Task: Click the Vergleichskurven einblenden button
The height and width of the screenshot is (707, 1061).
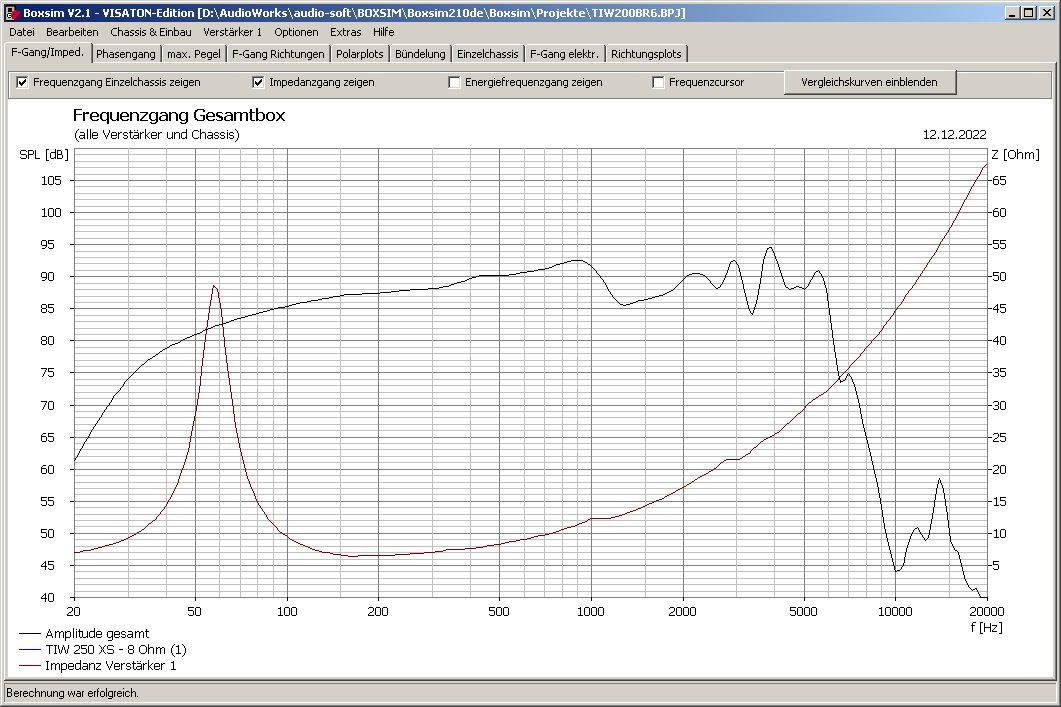Action: click(x=869, y=82)
